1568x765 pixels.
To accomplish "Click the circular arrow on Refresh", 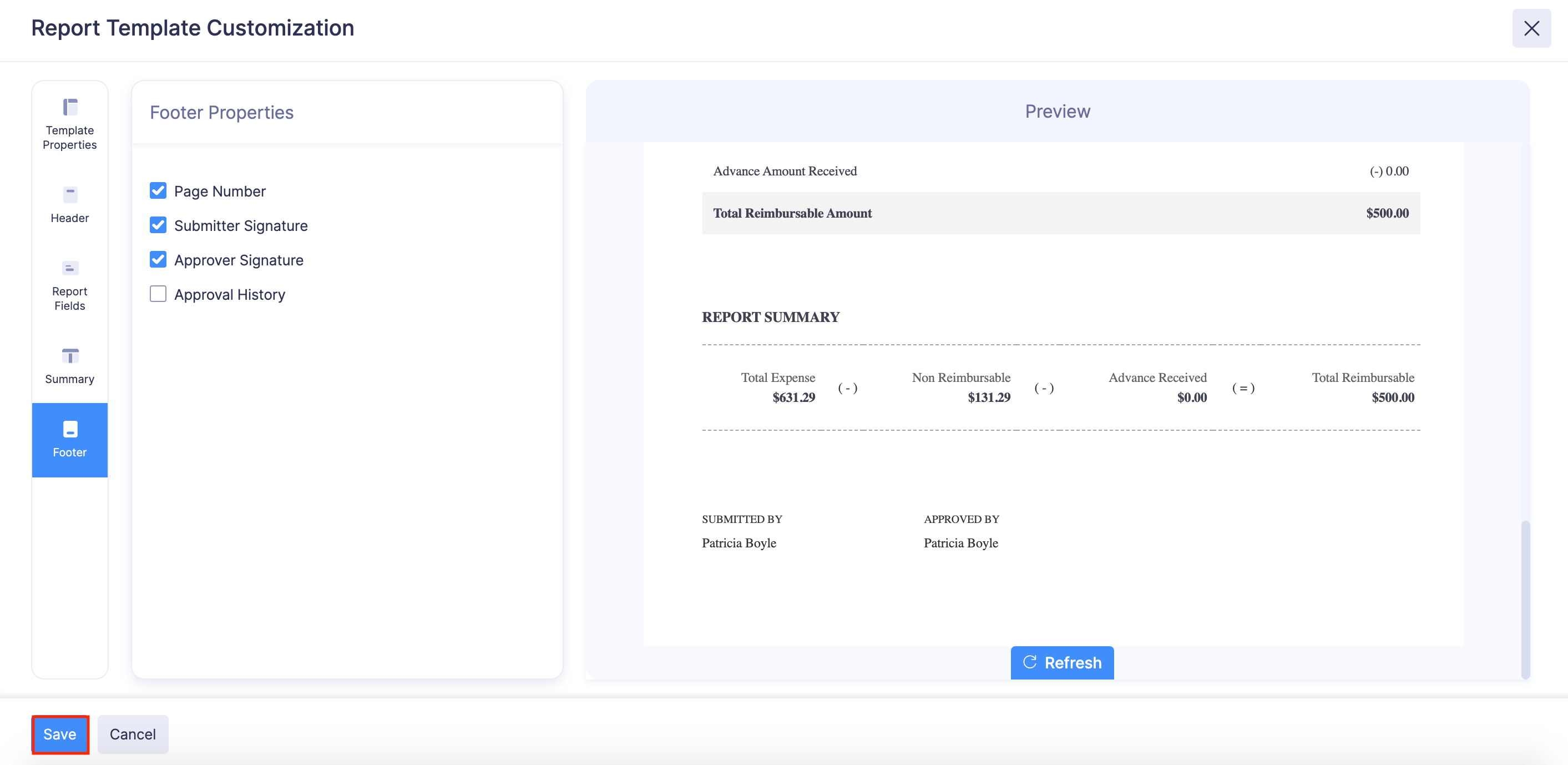I will pos(1029,662).
